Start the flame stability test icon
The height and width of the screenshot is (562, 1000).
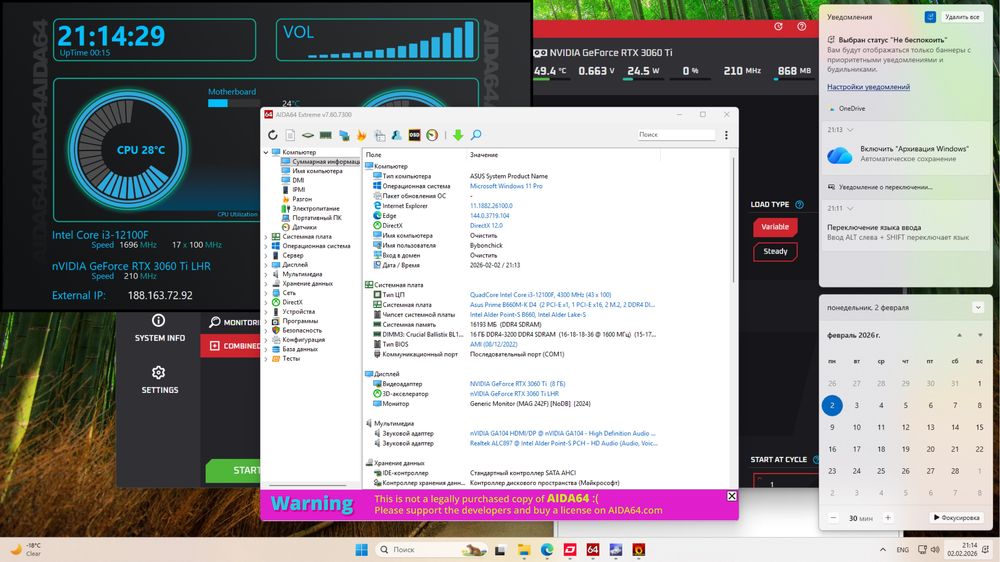[x=362, y=135]
